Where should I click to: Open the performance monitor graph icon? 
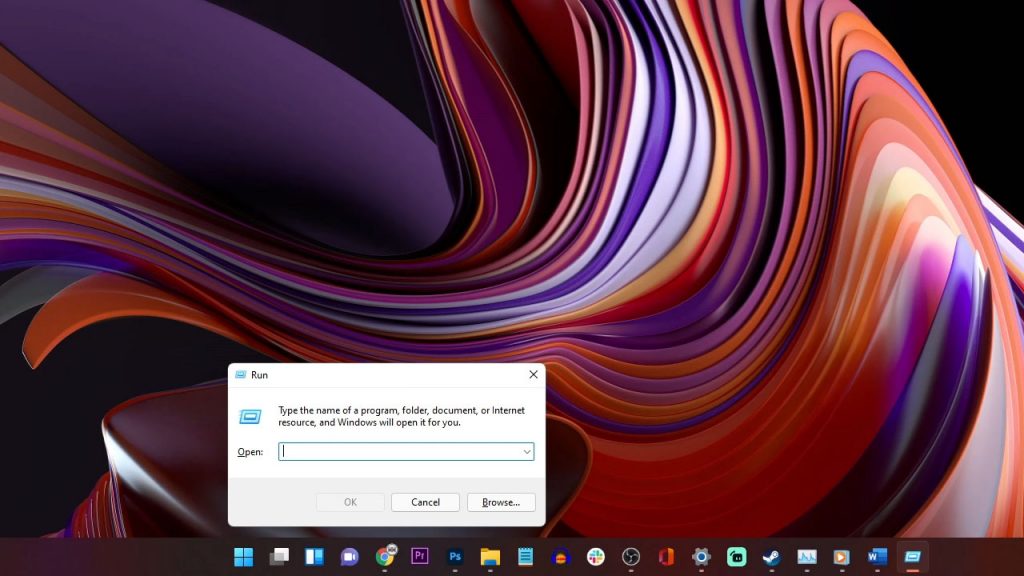pyautogui.click(x=807, y=556)
